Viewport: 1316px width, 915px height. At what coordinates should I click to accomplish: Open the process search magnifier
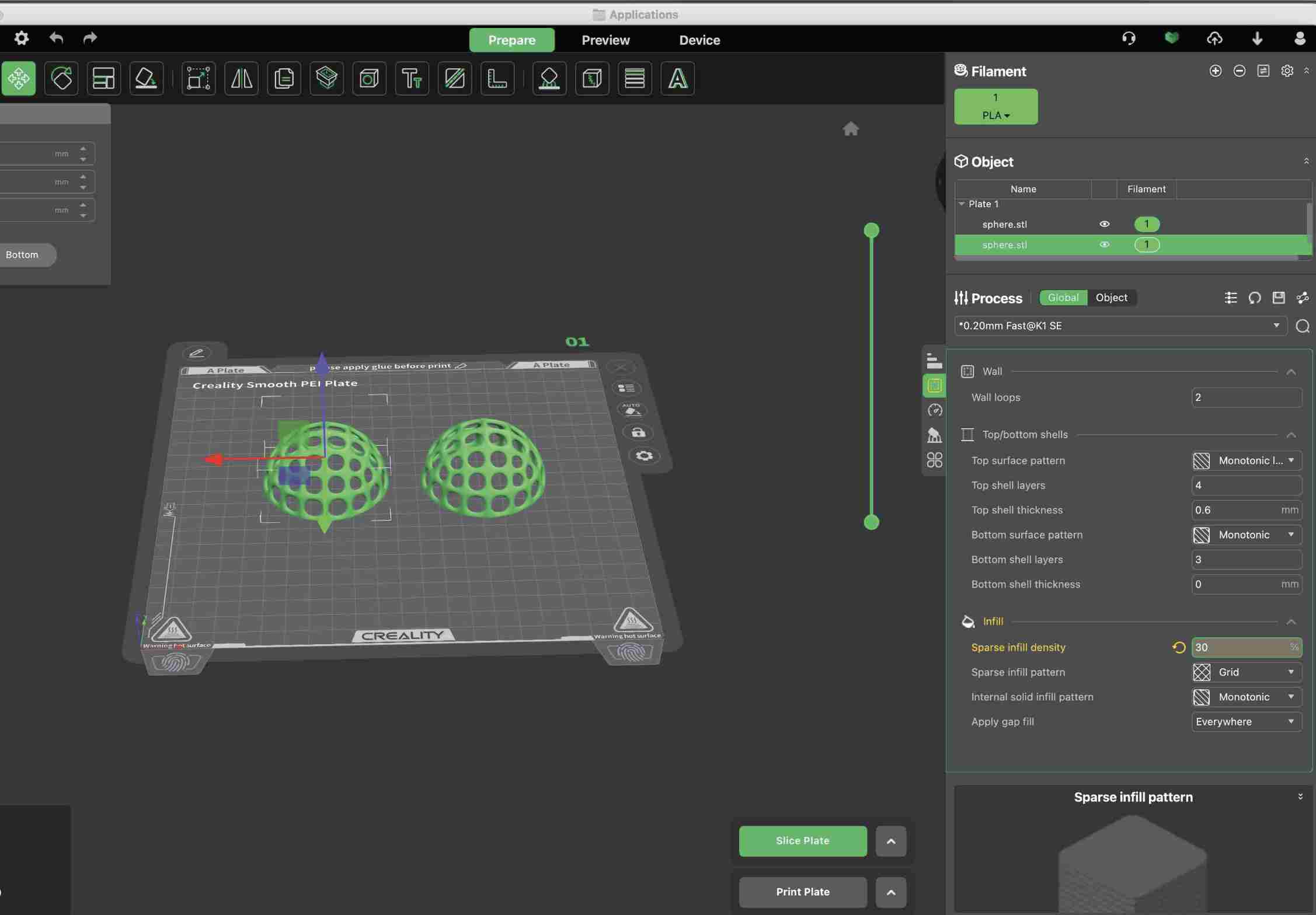click(1303, 326)
